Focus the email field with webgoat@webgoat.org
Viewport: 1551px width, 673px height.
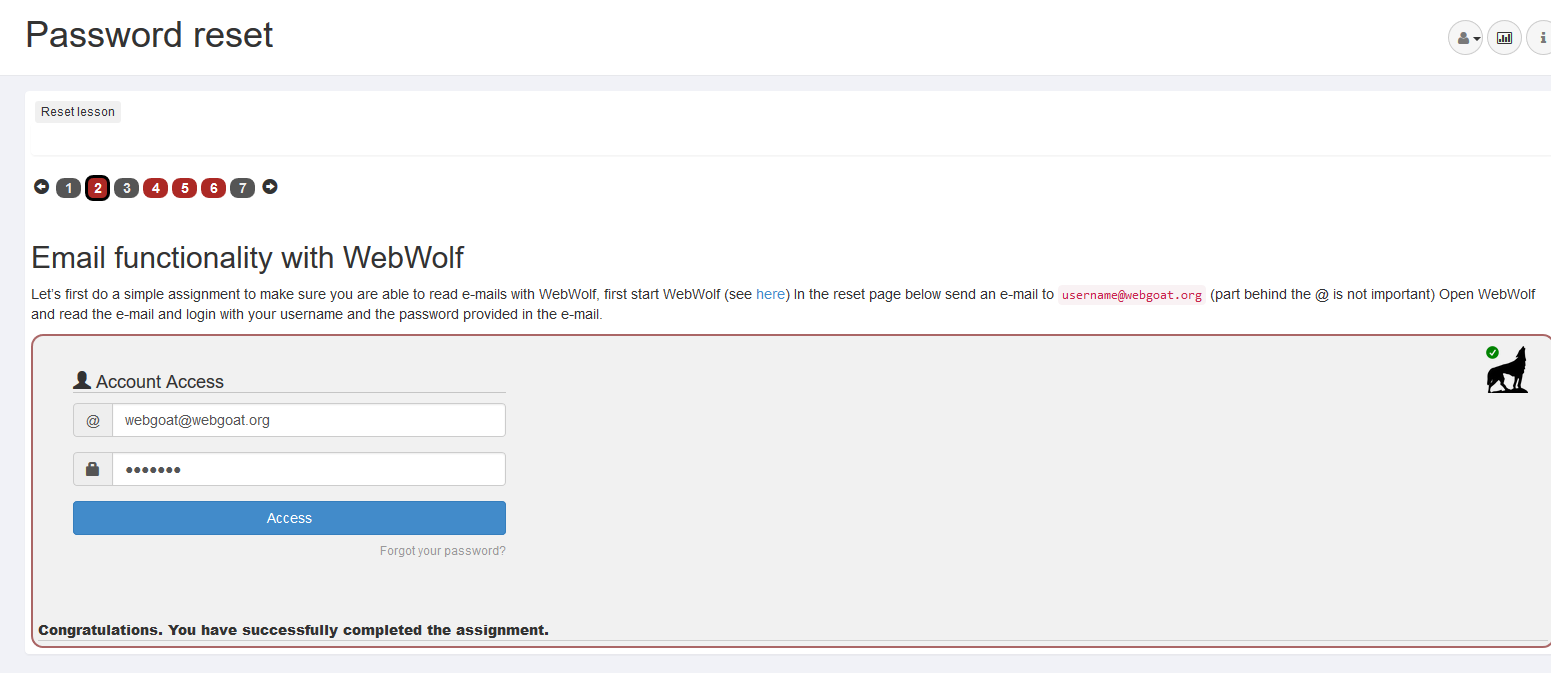coord(308,420)
